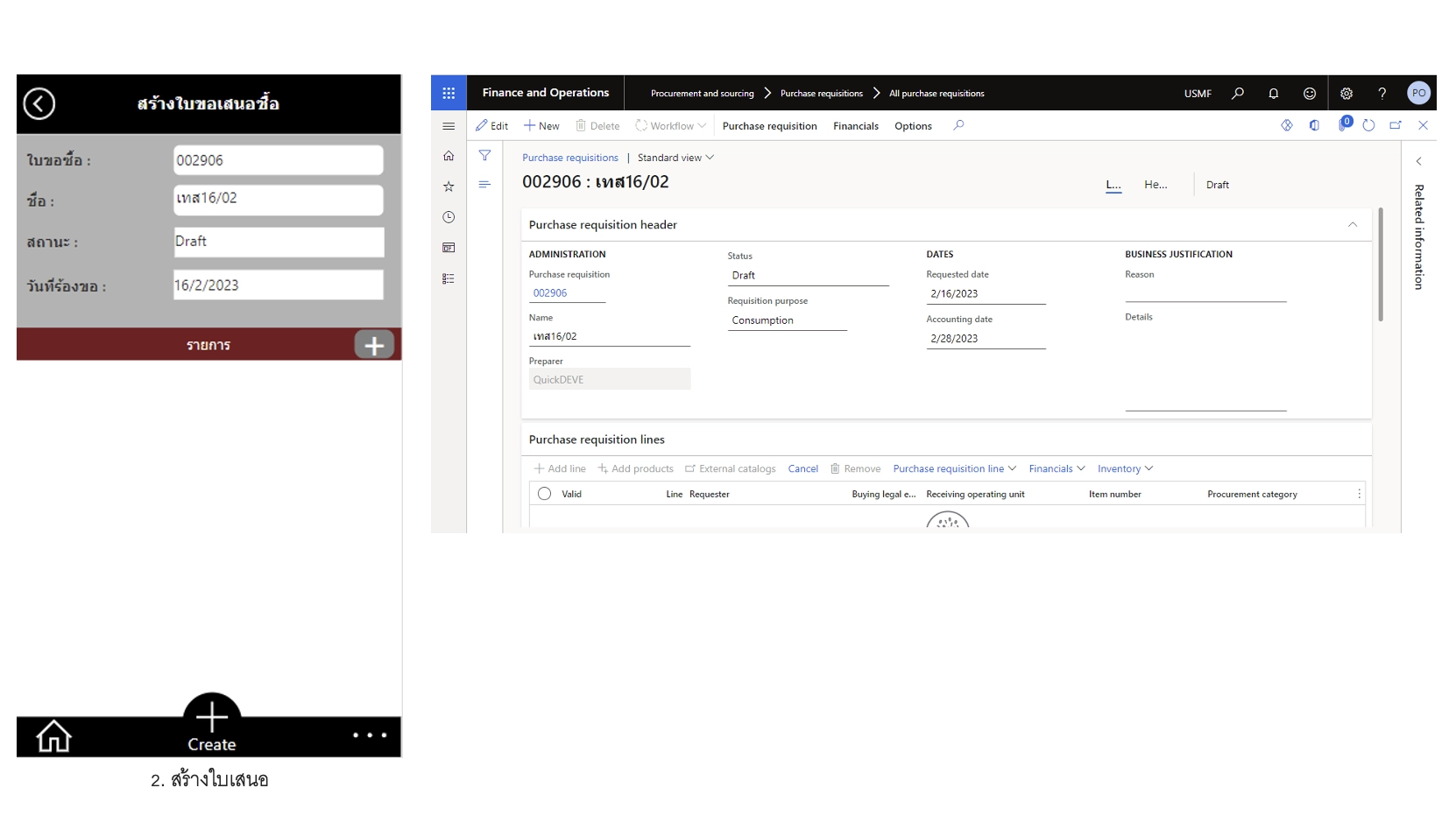Screen dimensions: 1456x830
Task: Click Procurement and sourcing breadcrumb
Action: tap(702, 94)
